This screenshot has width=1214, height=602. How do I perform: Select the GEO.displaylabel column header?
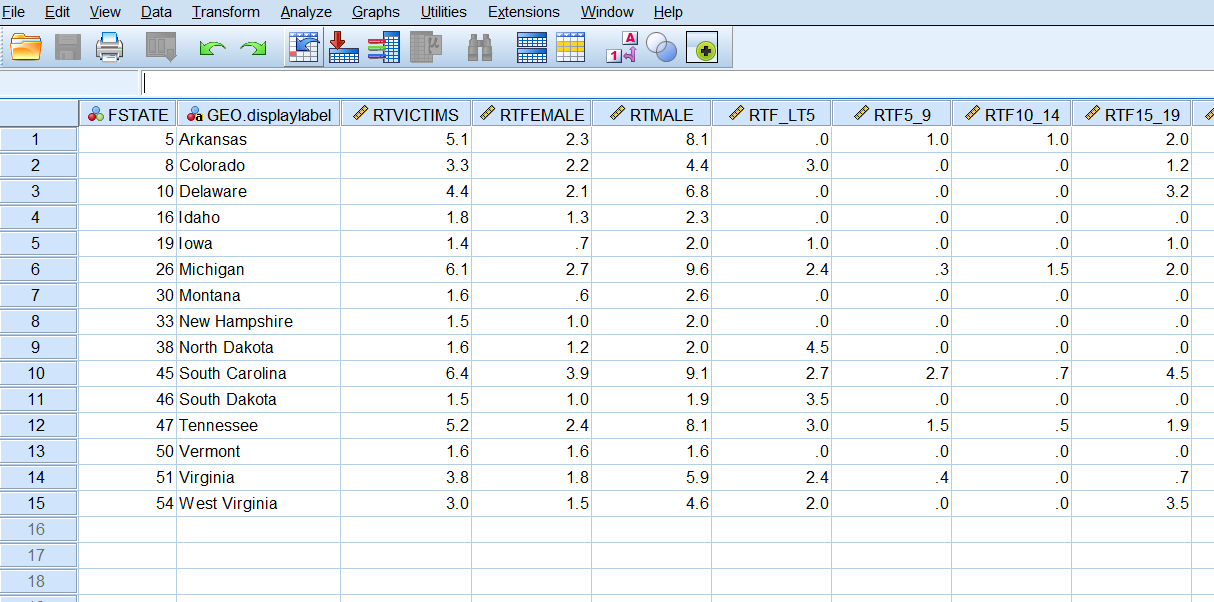[258, 114]
